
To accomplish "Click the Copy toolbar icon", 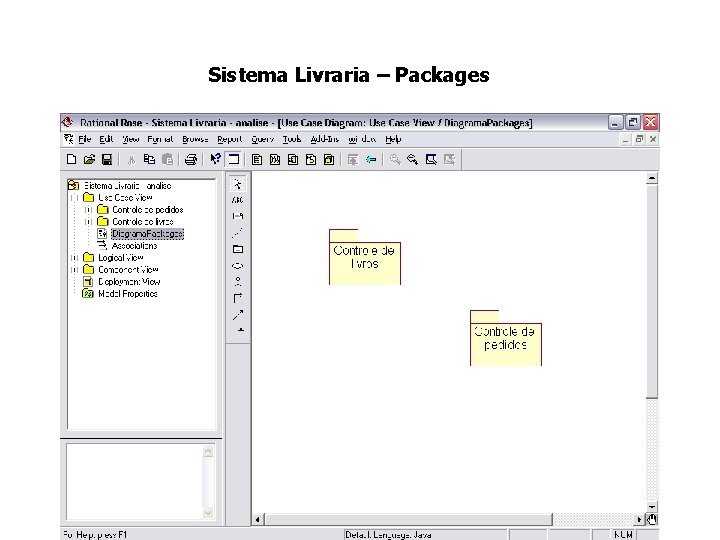I will pos(149,159).
